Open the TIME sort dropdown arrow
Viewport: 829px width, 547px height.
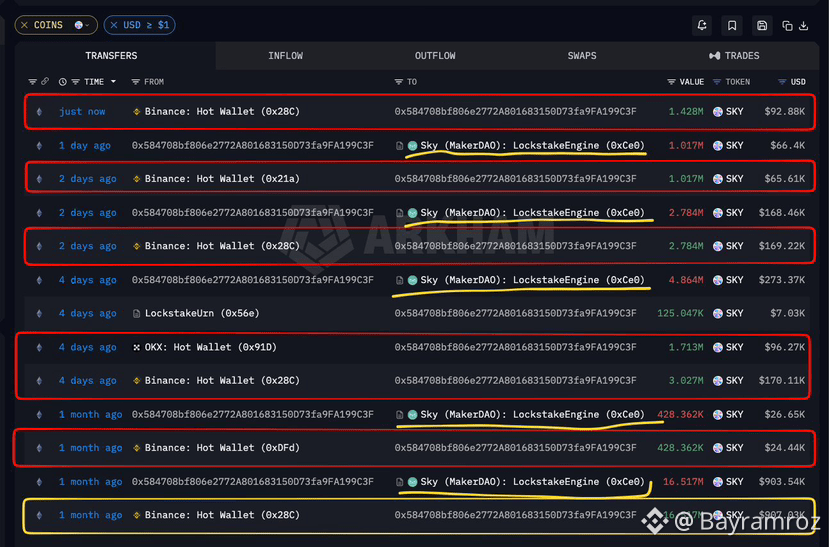[113, 82]
